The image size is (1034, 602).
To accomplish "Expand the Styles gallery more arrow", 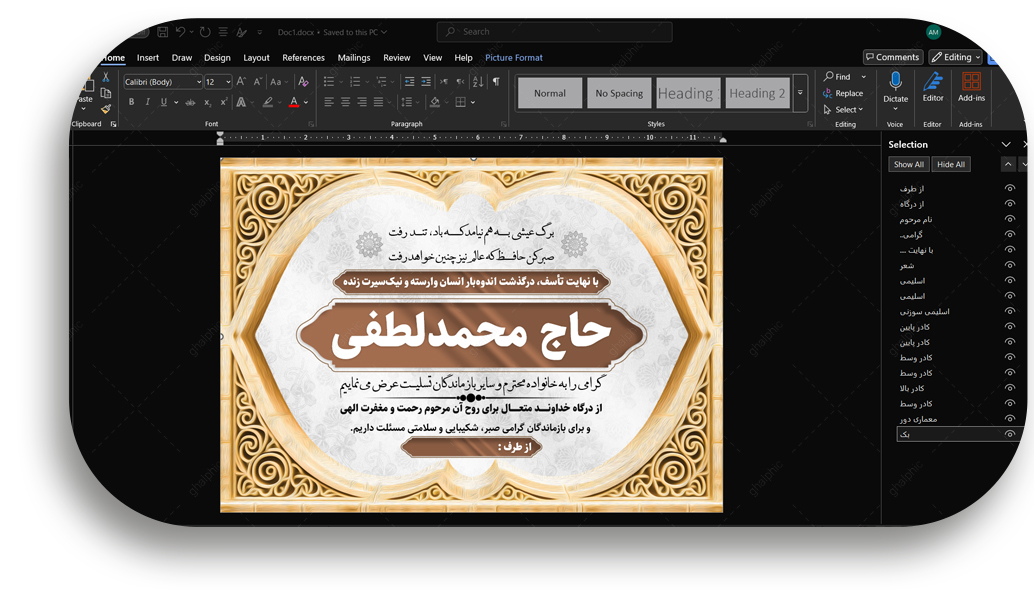I will [800, 93].
